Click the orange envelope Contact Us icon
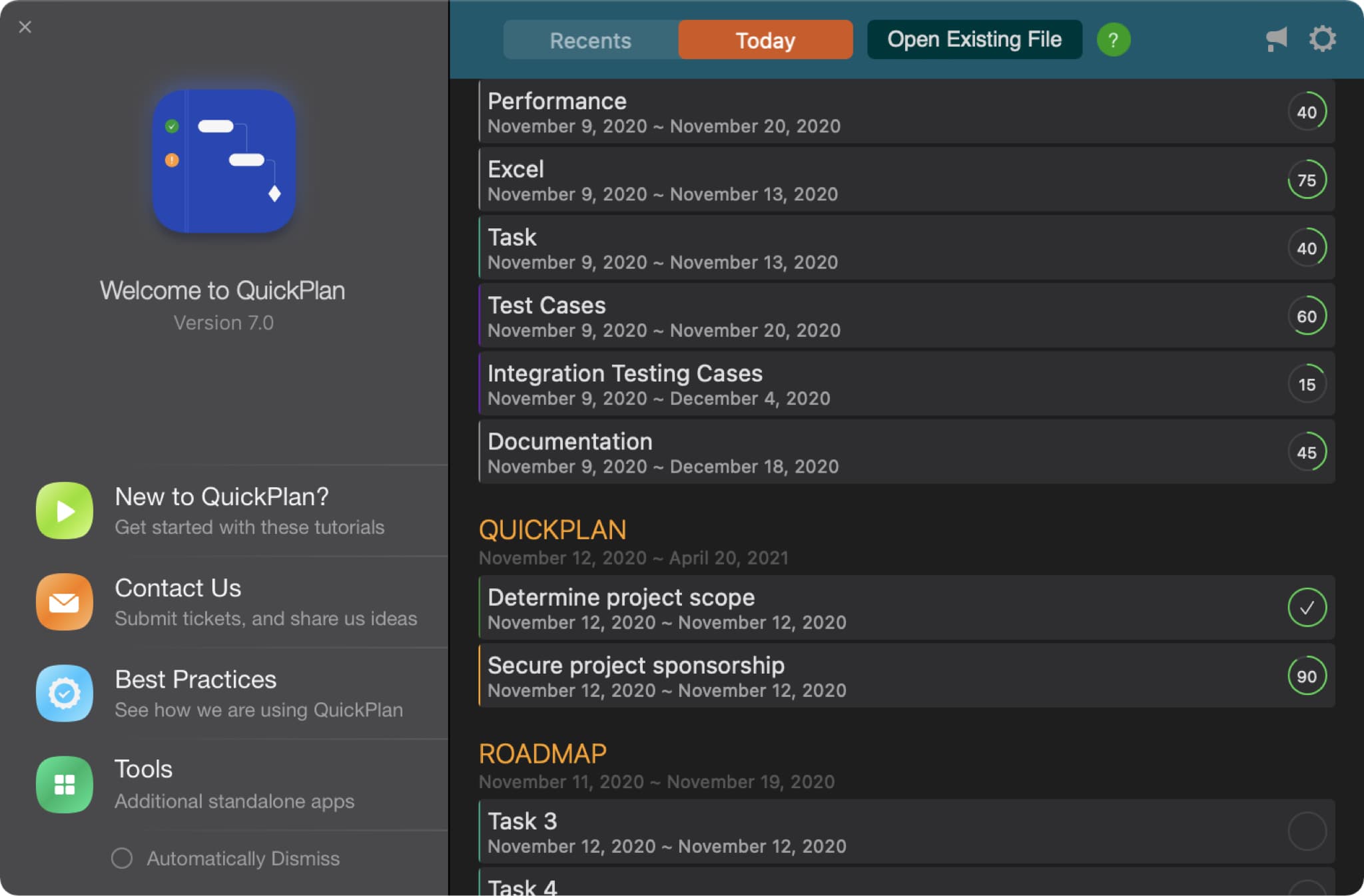This screenshot has height=896, width=1364. coord(65,602)
